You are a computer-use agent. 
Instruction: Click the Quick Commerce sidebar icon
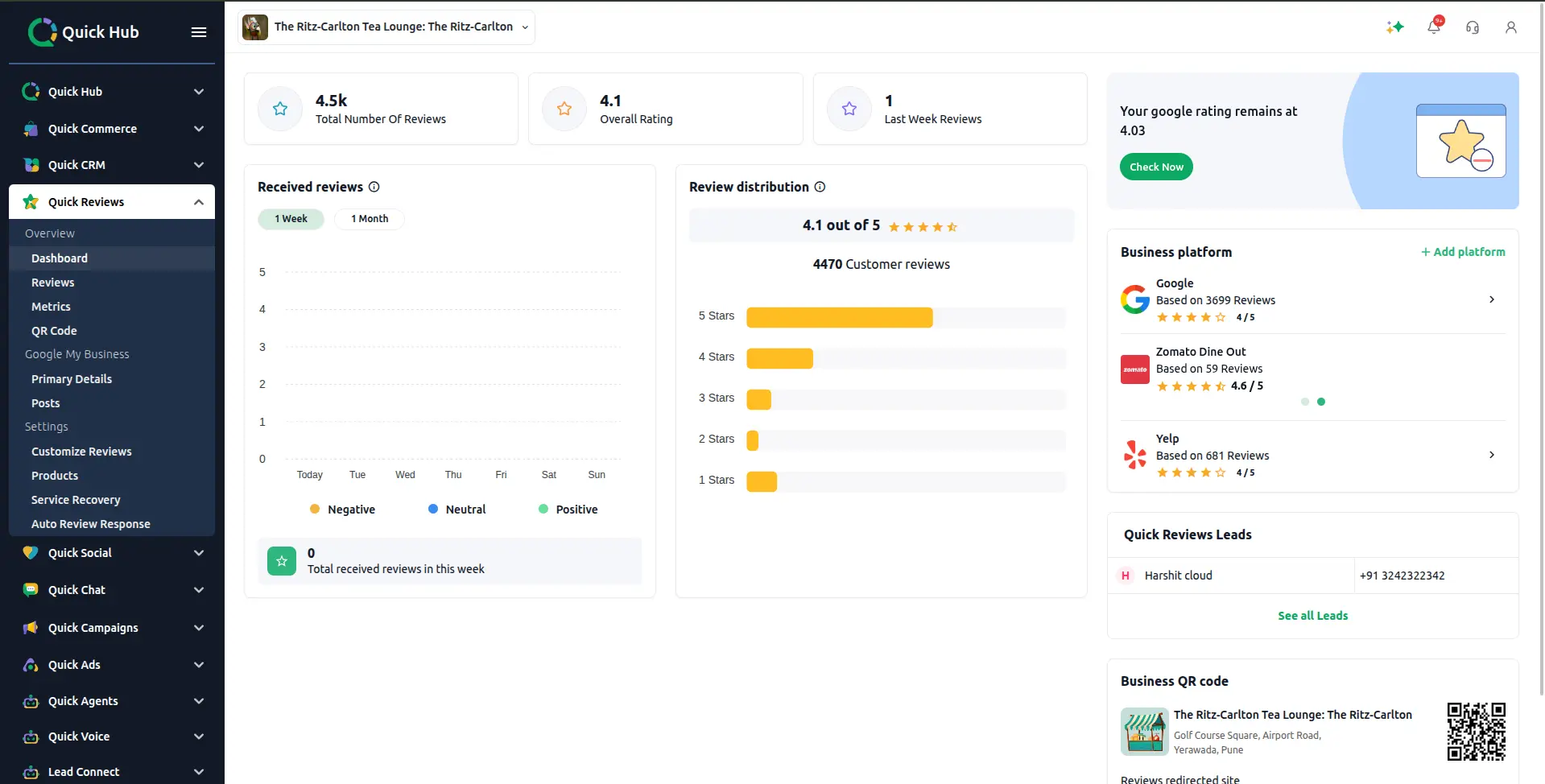click(x=31, y=129)
